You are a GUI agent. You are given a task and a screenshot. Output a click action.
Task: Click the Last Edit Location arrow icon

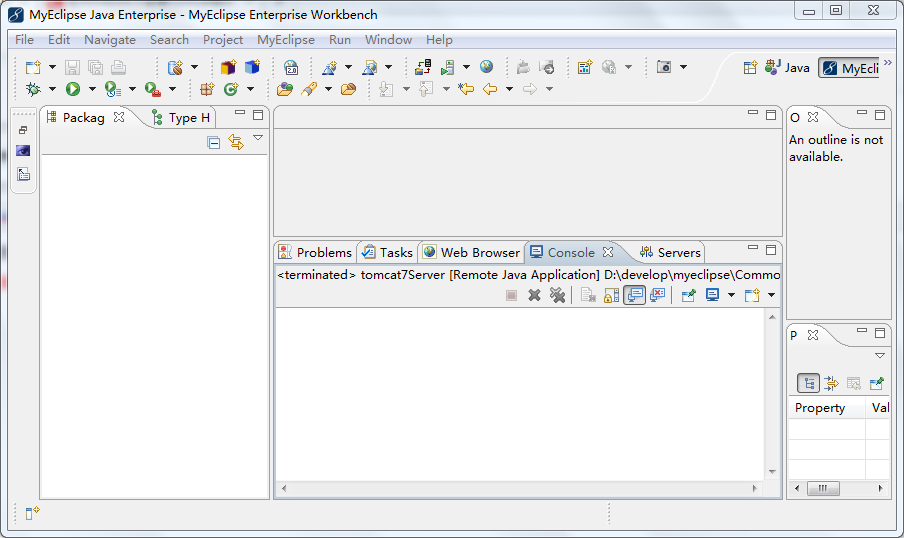click(x=466, y=89)
